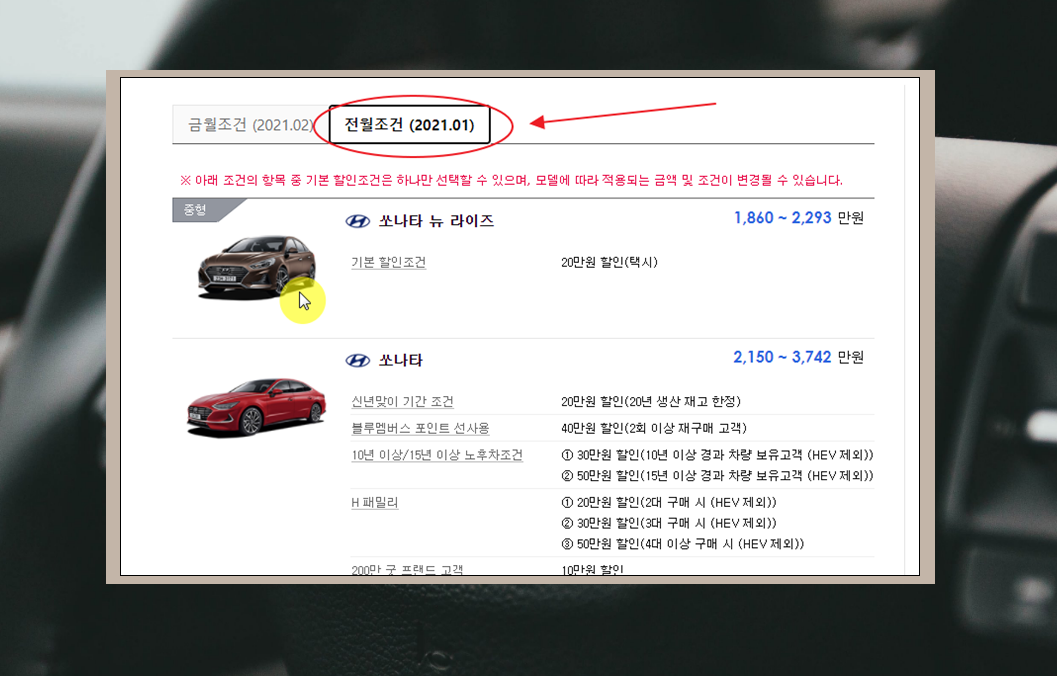Click the Hyundai logo beside 쏘나타 뉴 라이즈
Screen dimensions: 1057x676
pos(357,221)
